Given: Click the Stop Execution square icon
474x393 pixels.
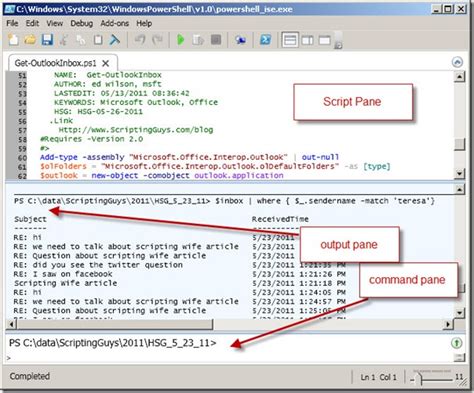Looking at the screenshot, I should [216, 40].
